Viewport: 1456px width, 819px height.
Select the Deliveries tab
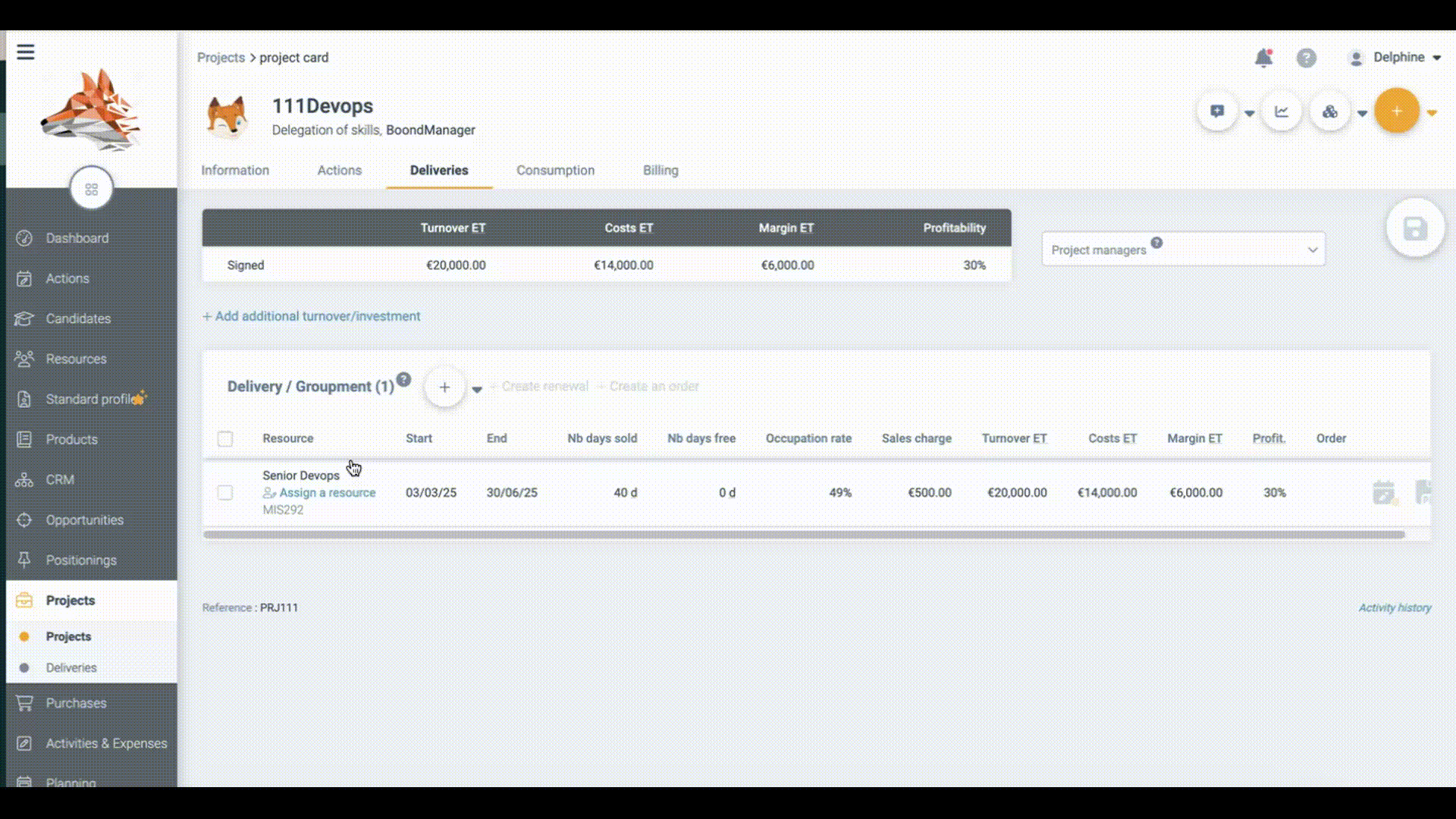[439, 171]
